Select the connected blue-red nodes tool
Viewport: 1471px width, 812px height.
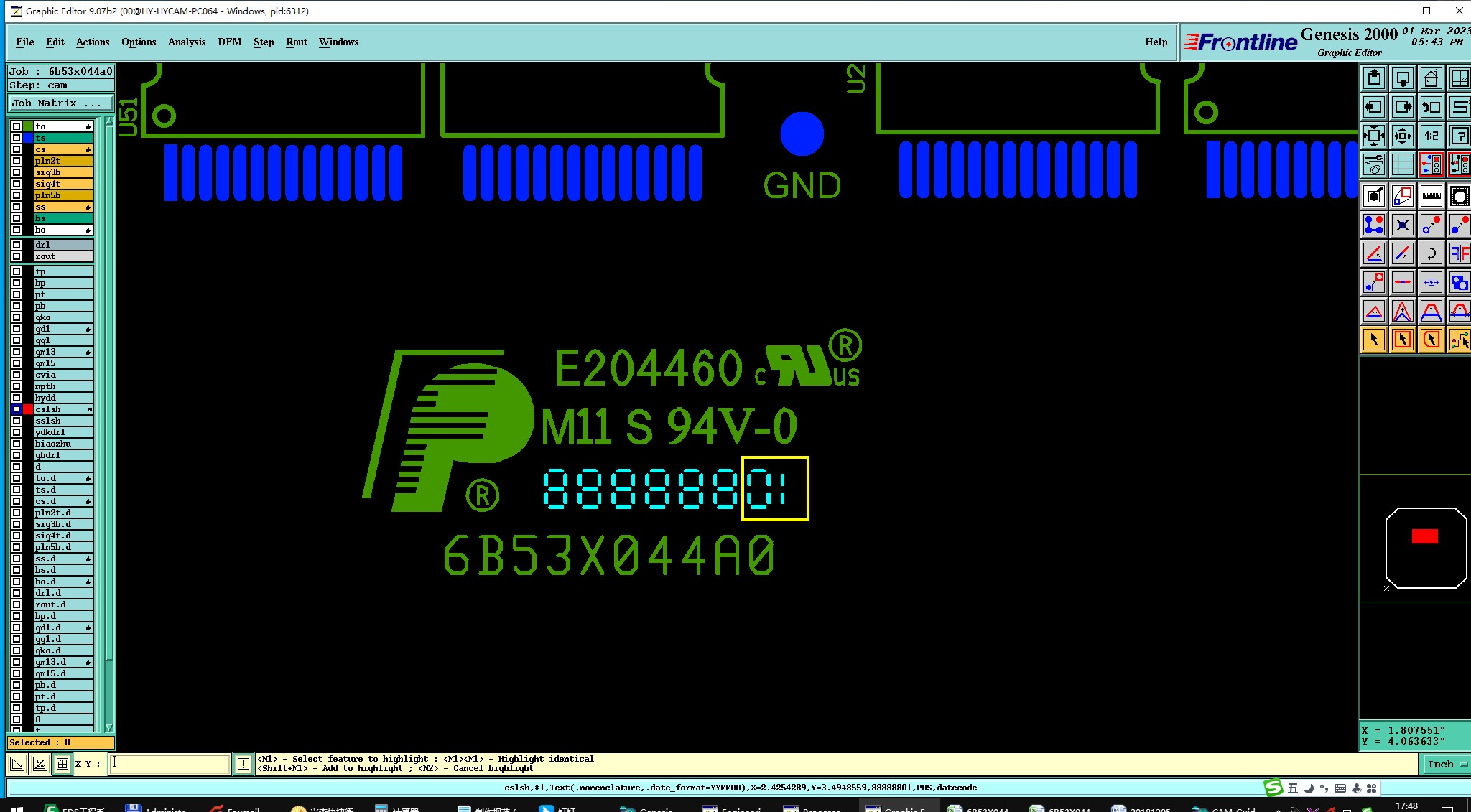pos(1373,225)
